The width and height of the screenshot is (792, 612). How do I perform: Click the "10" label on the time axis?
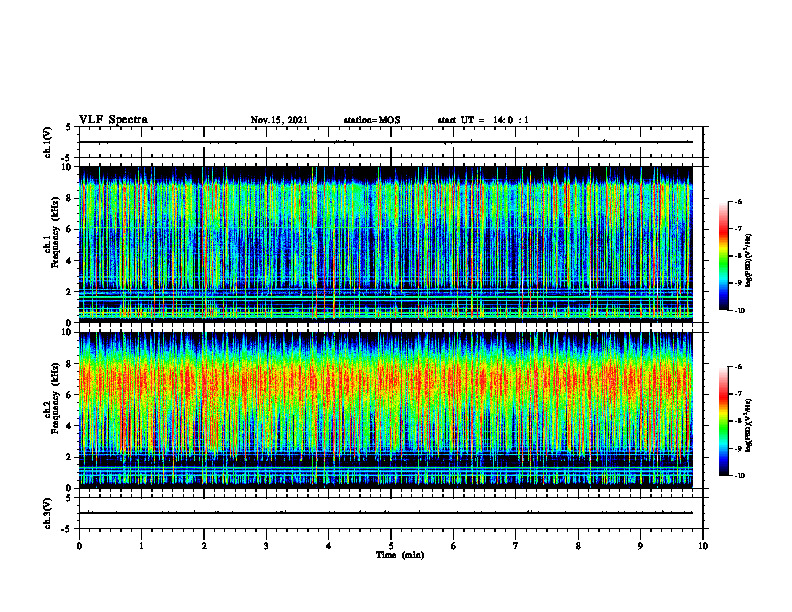703,546
